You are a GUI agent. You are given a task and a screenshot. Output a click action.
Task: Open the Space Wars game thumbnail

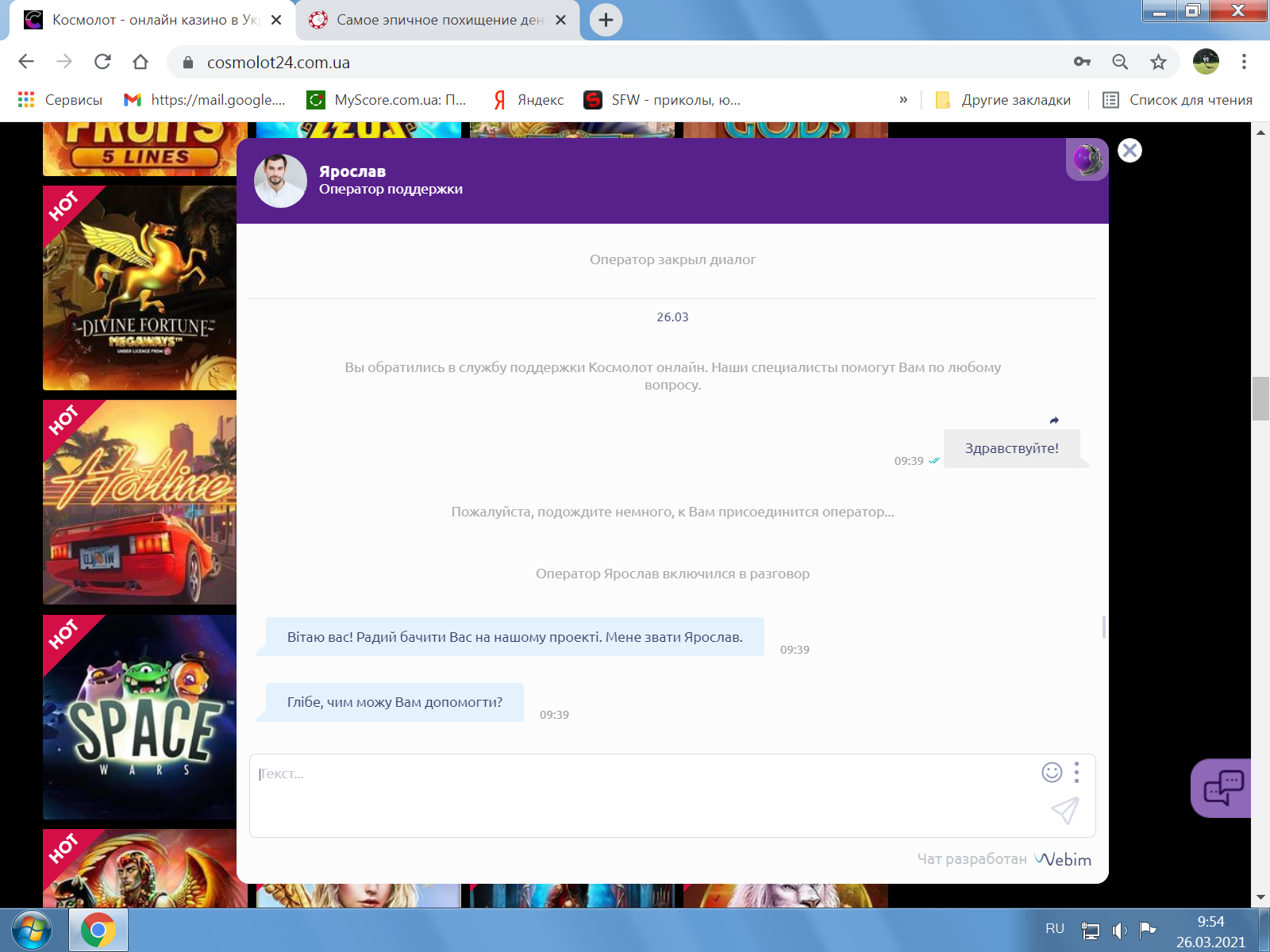click(x=140, y=717)
